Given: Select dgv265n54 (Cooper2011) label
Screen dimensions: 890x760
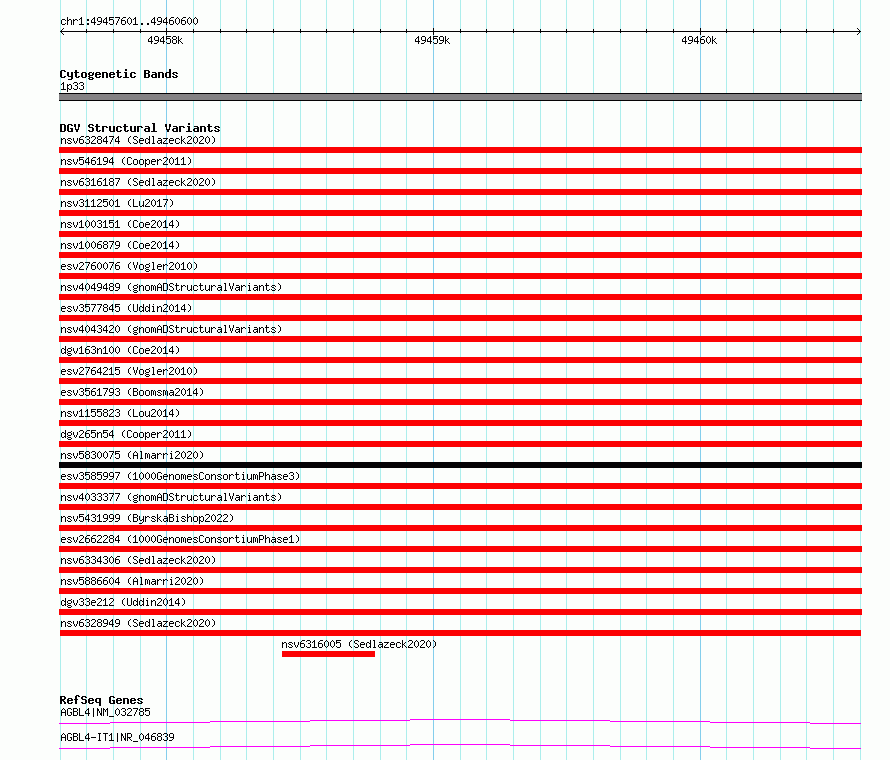Looking at the screenshot, I should (x=126, y=434).
